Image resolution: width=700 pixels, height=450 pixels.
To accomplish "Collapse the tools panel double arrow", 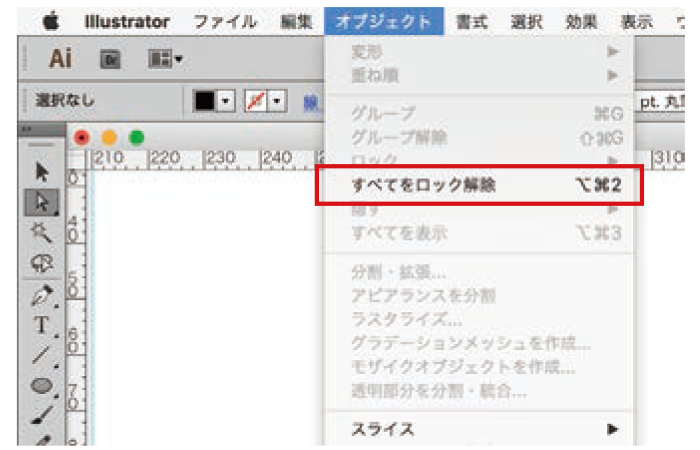I will 27,129.
